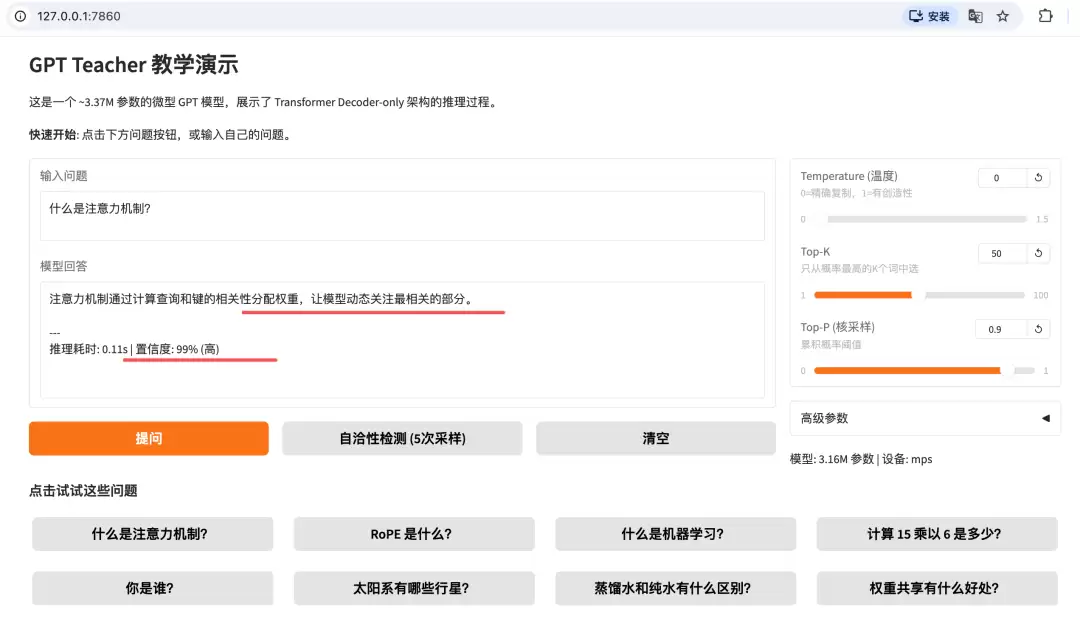Open the translate page icon
Image resolution: width=1080 pixels, height=624 pixels.
(x=975, y=16)
